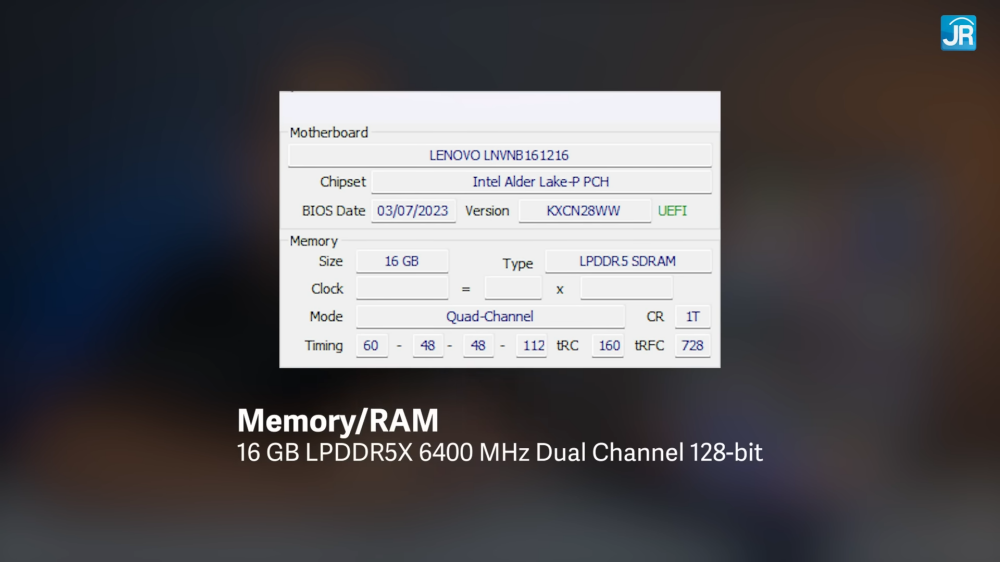Select the tRFC value 728
Screen dimensions: 1000x562
693,346
